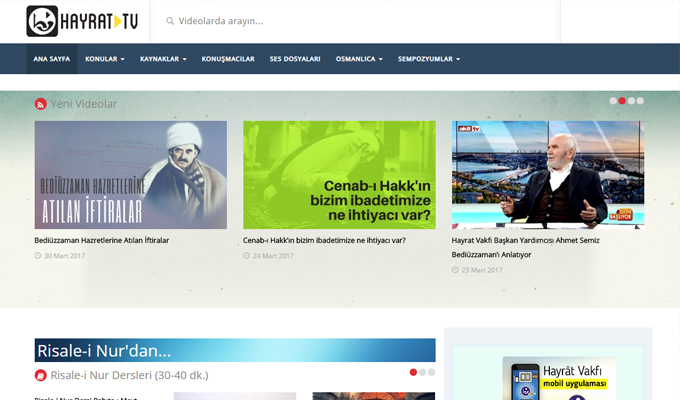Open the green 'Cenab-ı Hakk'ın' video thumbnail
Viewport: 680px width, 400px height.
[339, 175]
